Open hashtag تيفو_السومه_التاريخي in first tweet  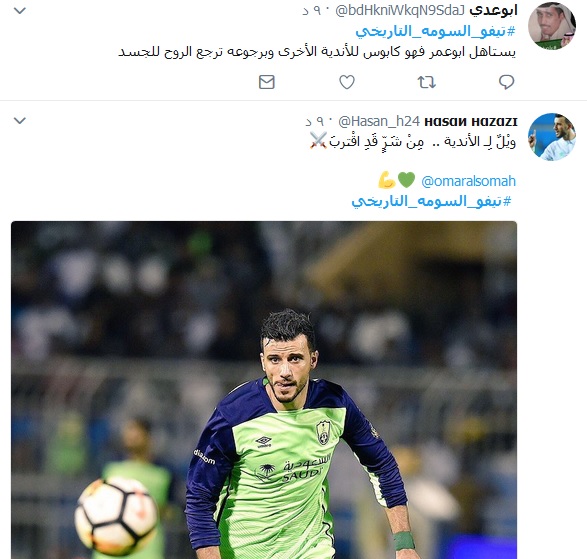[x=436, y=31]
